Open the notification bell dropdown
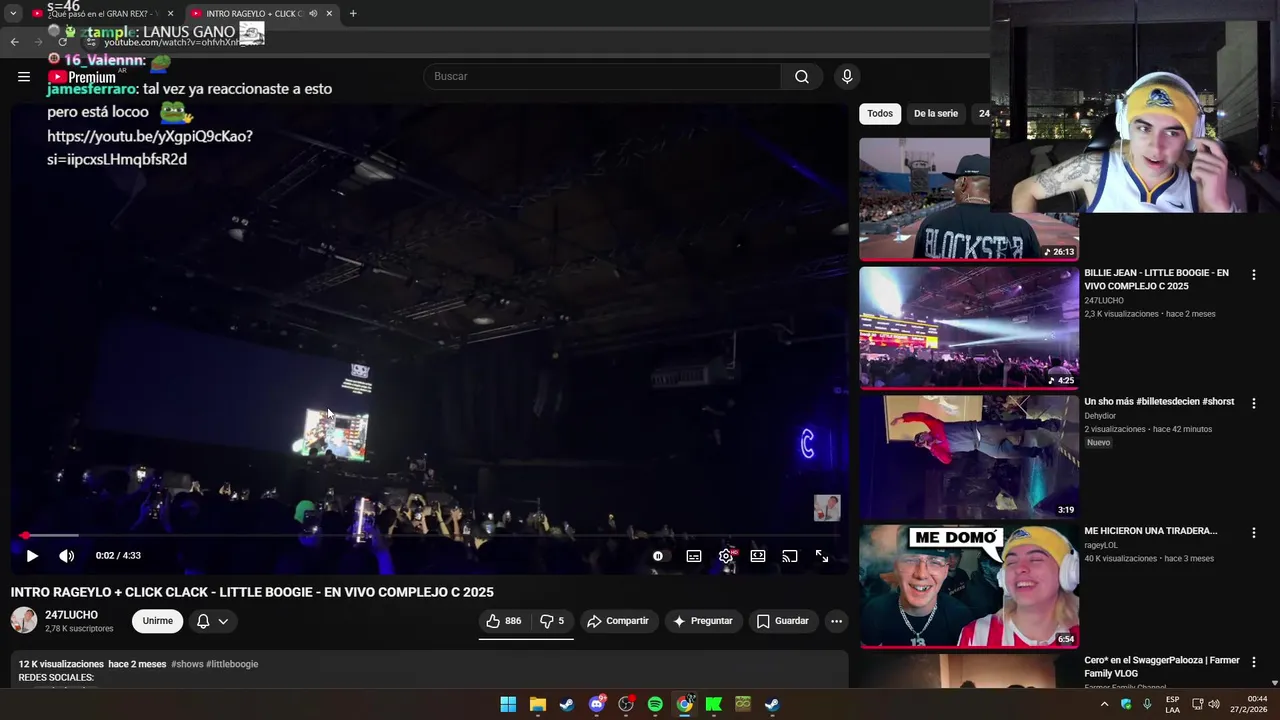The image size is (1280, 720). click(212, 621)
